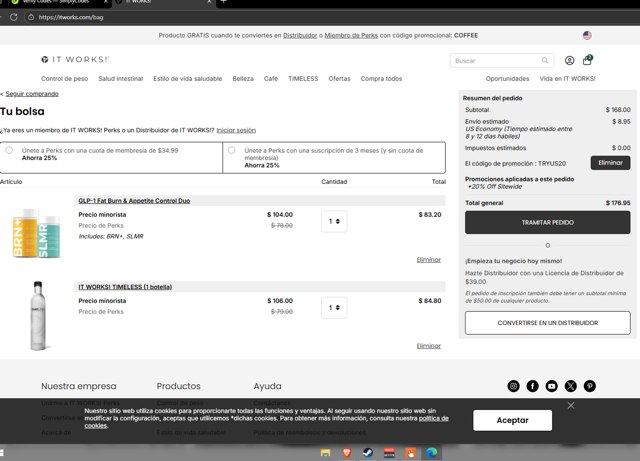Click the browser address bar URL
Image resolution: width=640 pixels, height=461 pixels.
pyautogui.click(x=71, y=17)
